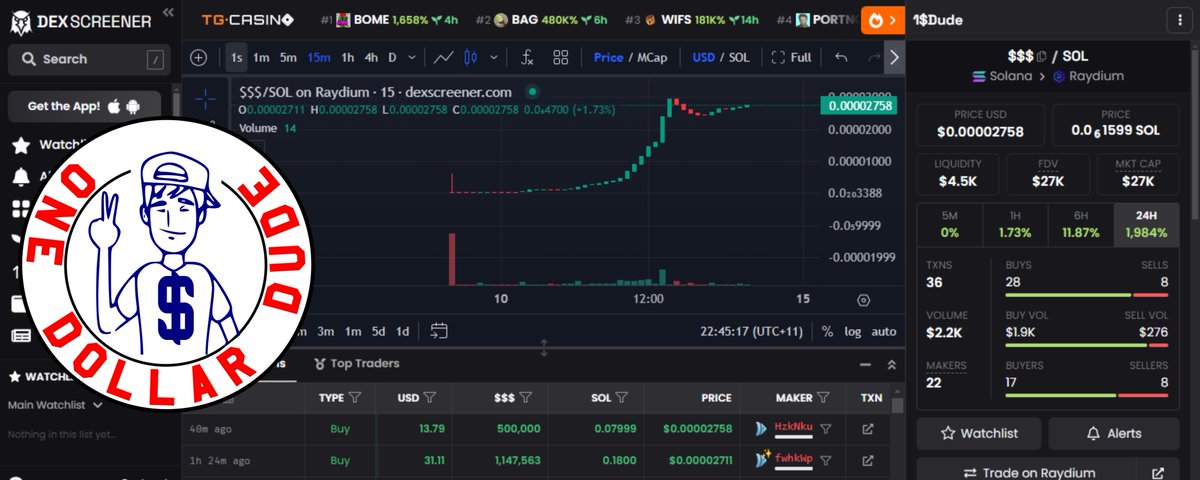
Task: Click Trade on Raydium button
Action: 1028,473
